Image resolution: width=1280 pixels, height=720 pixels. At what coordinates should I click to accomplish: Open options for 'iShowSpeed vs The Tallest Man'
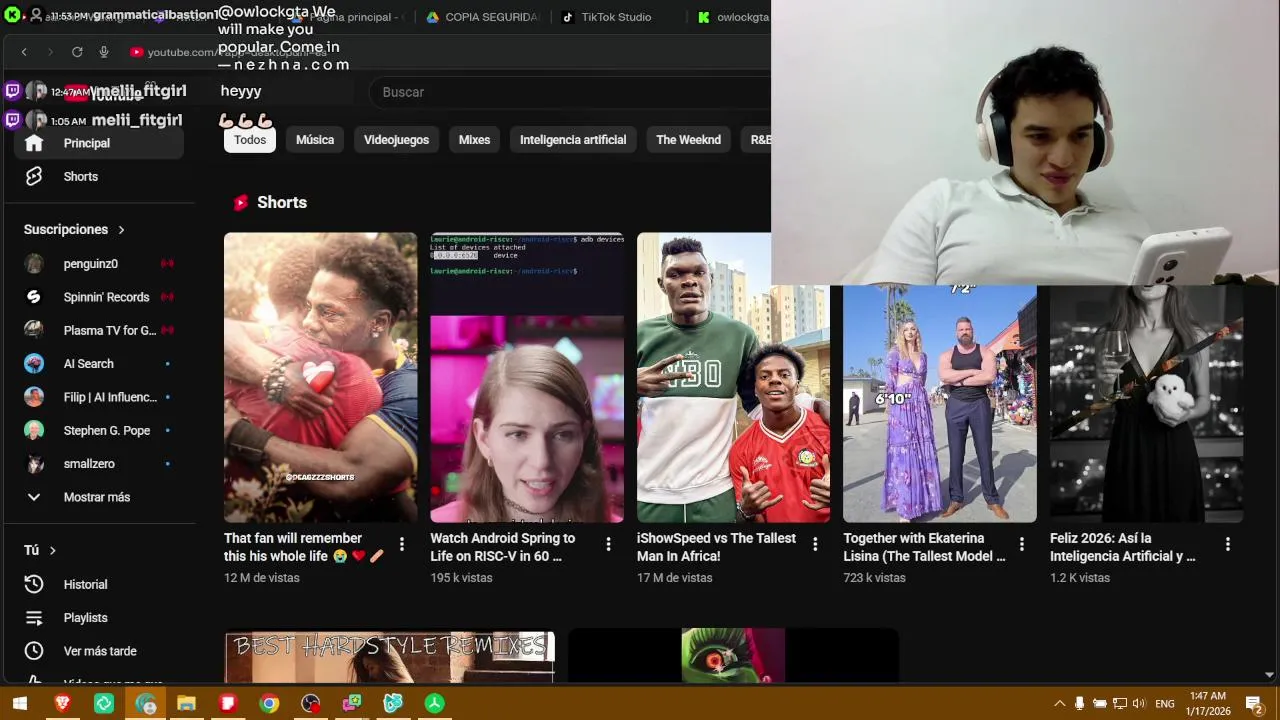click(x=815, y=544)
